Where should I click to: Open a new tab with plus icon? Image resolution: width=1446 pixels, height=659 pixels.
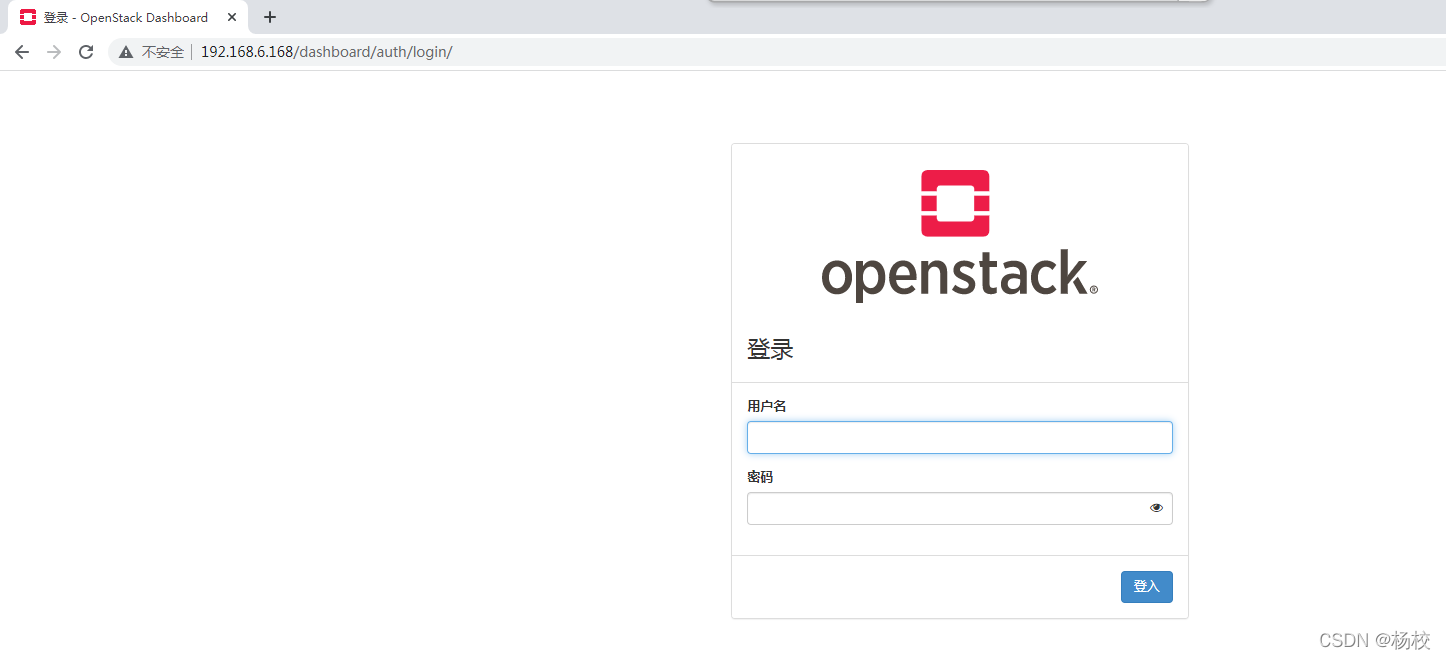270,17
